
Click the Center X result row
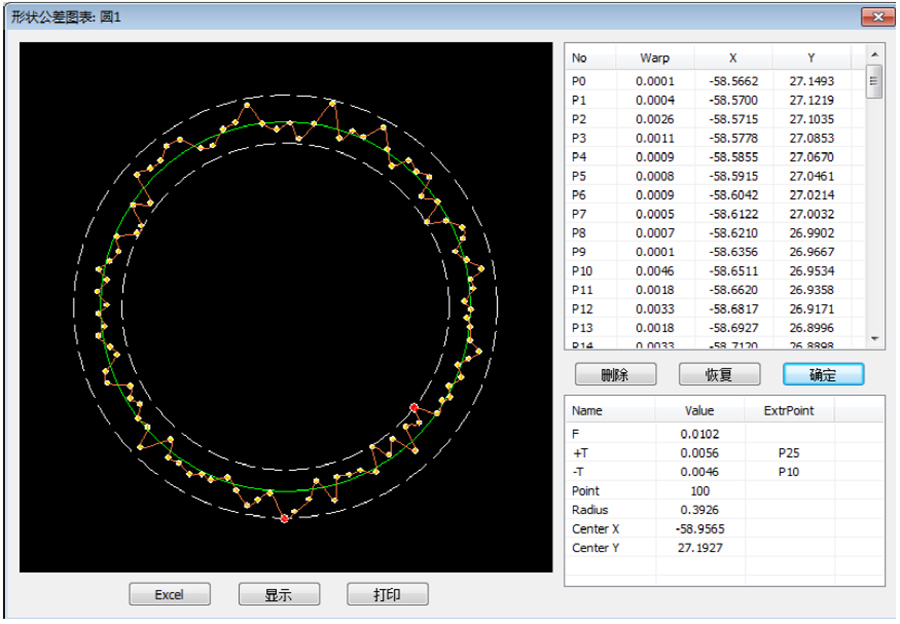tap(700, 529)
